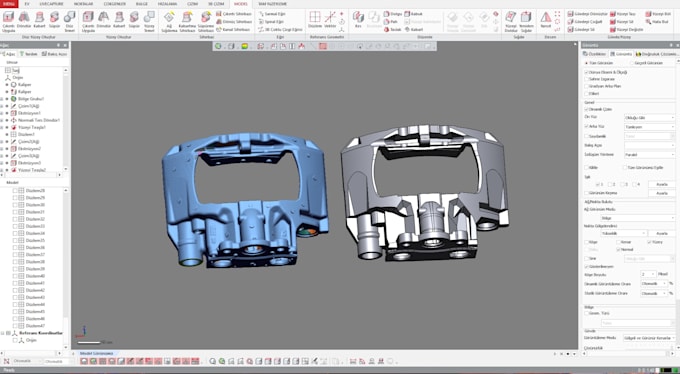680x374 pixels.
Task: Open the Özellikler panel tab
Action: pos(594,54)
